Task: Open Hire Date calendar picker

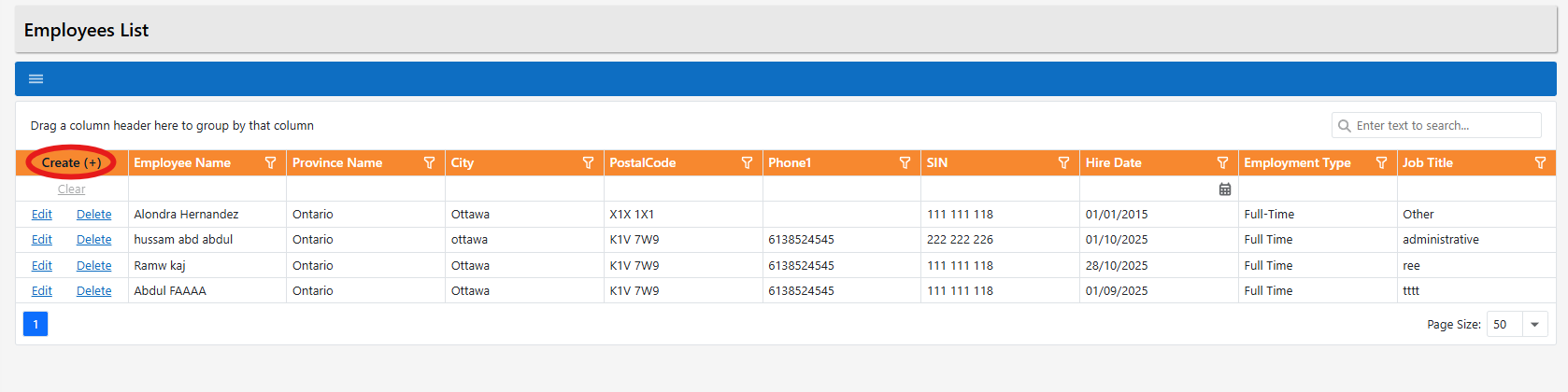Action: coord(1225,189)
